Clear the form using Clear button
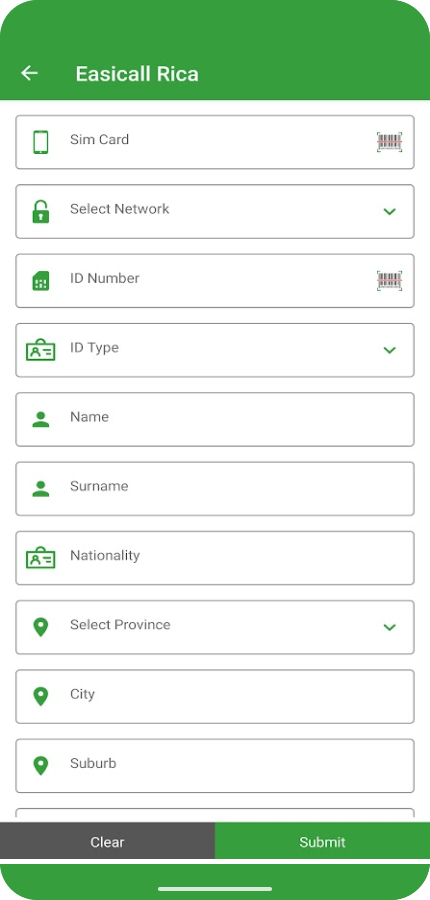This screenshot has width=430, height=900. click(107, 841)
